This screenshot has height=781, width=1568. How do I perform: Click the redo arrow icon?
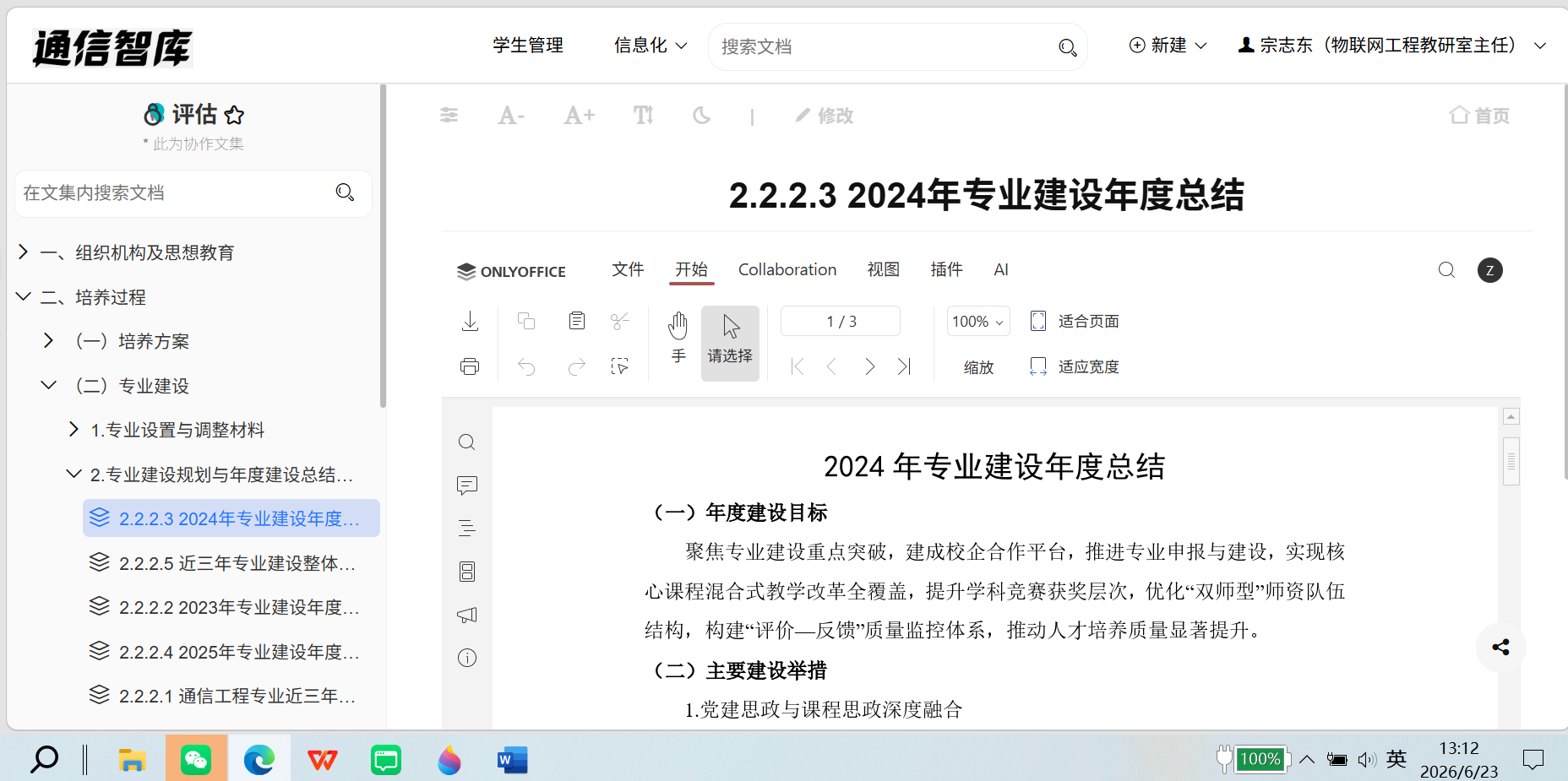[577, 366]
